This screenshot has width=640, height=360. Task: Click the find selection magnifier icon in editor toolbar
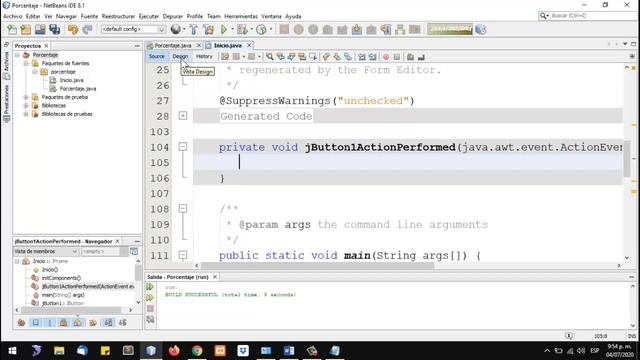pos(269,57)
